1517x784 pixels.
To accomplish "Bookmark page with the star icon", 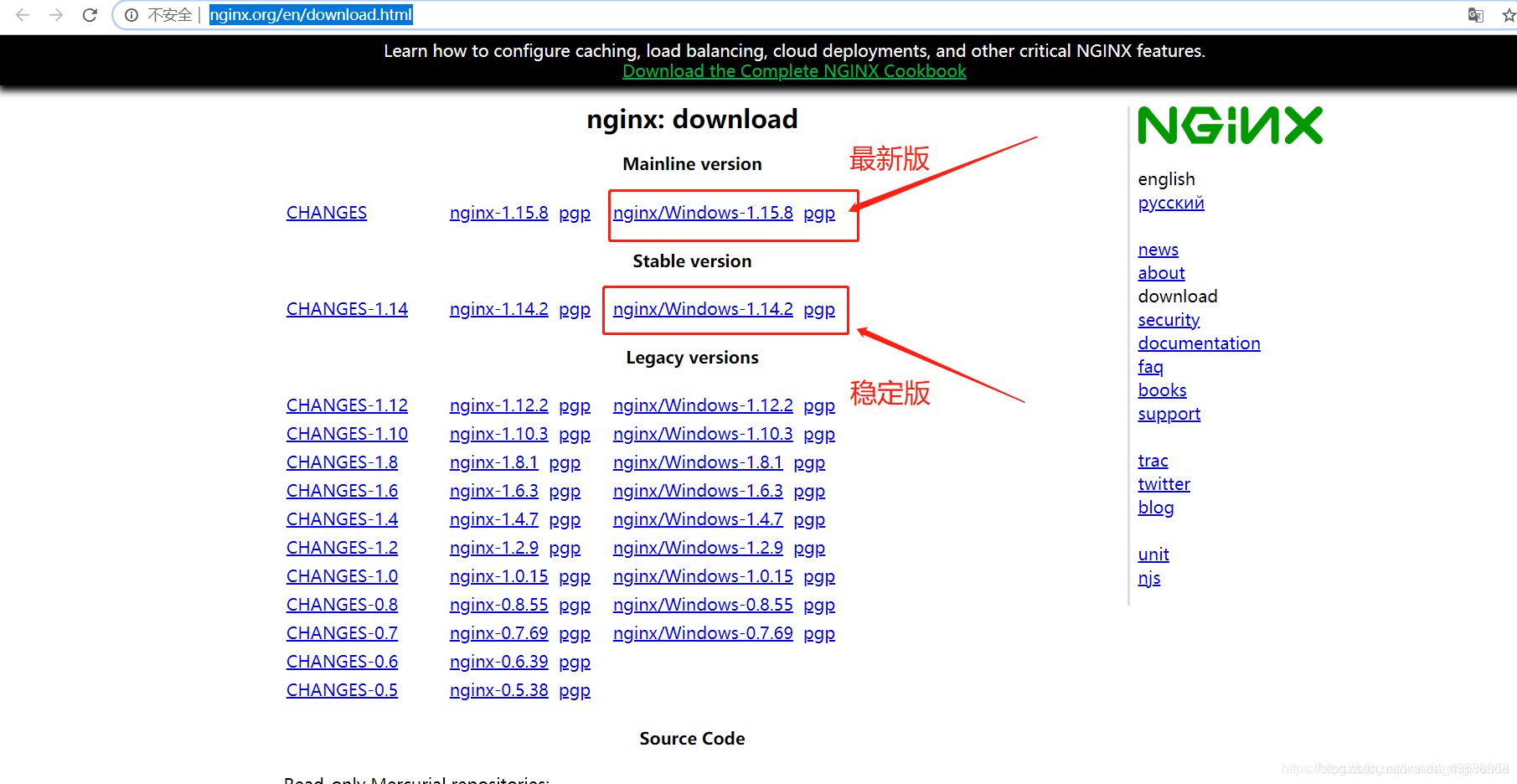I will (1509, 15).
